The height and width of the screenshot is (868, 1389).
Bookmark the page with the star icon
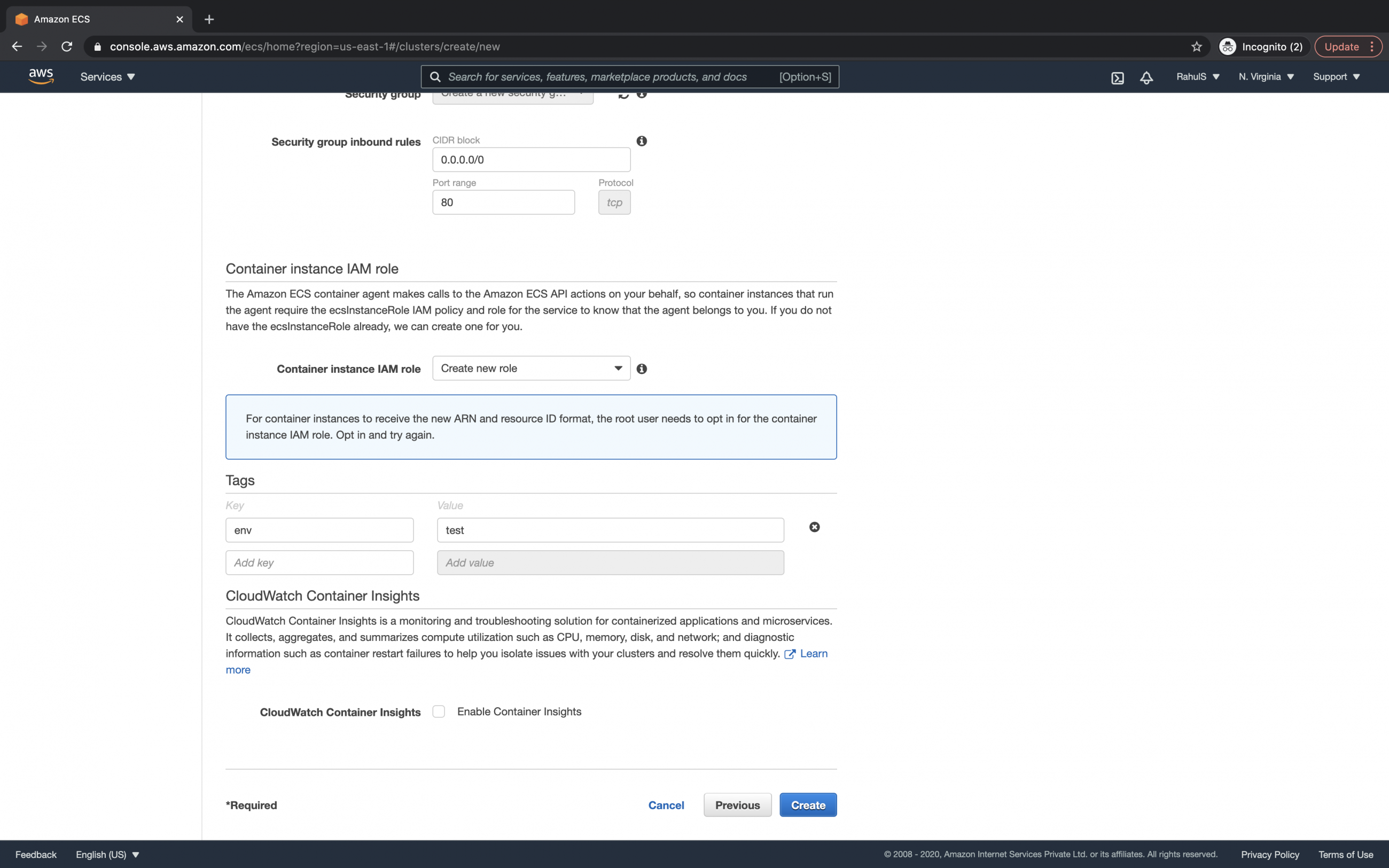pyautogui.click(x=1196, y=46)
